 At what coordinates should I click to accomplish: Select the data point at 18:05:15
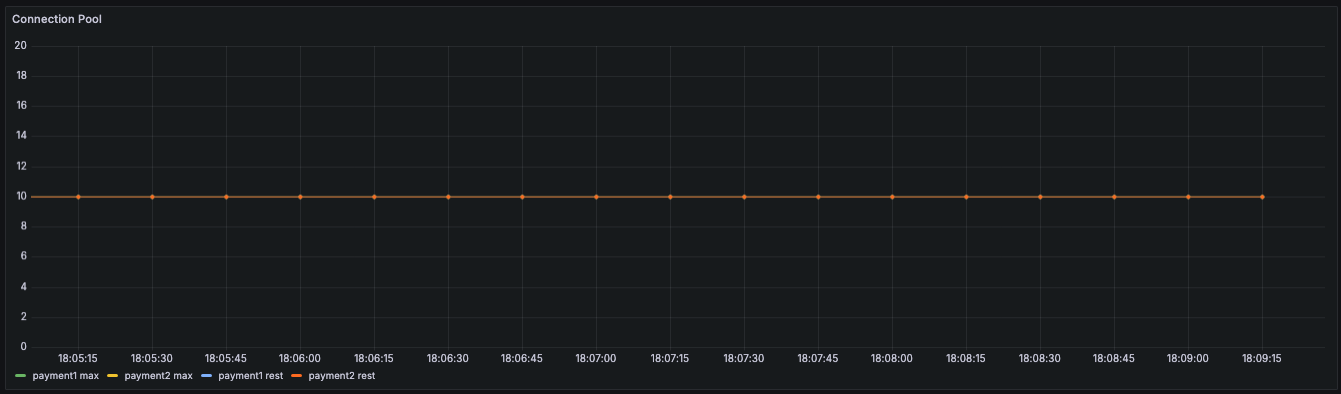(x=78, y=197)
